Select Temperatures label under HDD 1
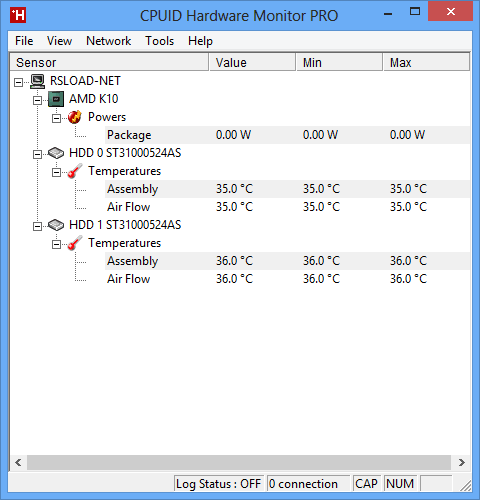Screen dimensions: 480x500 point(124,243)
